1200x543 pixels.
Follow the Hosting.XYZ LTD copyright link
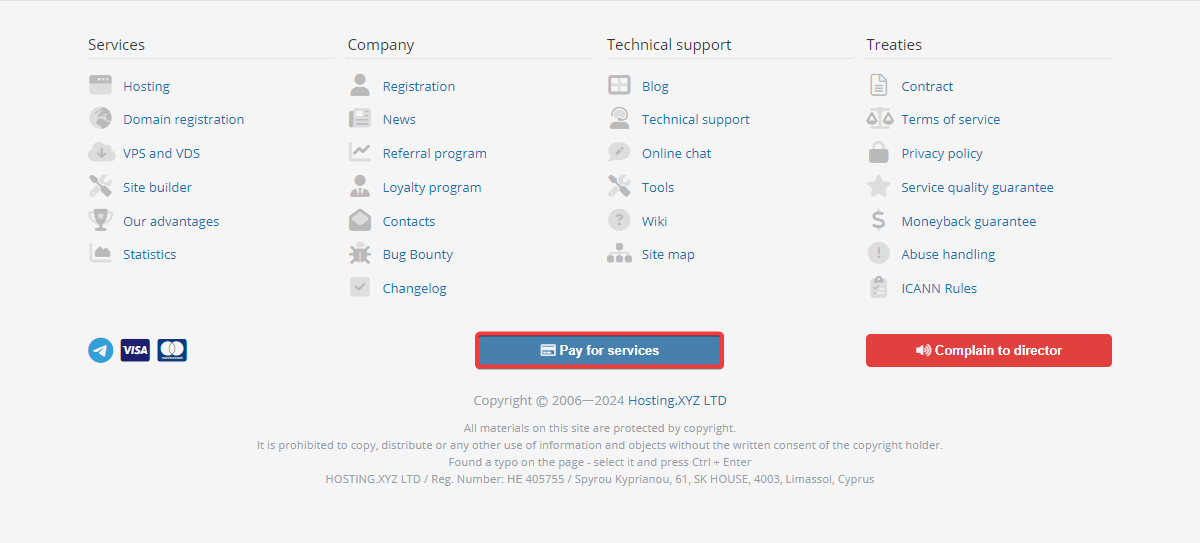pos(677,400)
